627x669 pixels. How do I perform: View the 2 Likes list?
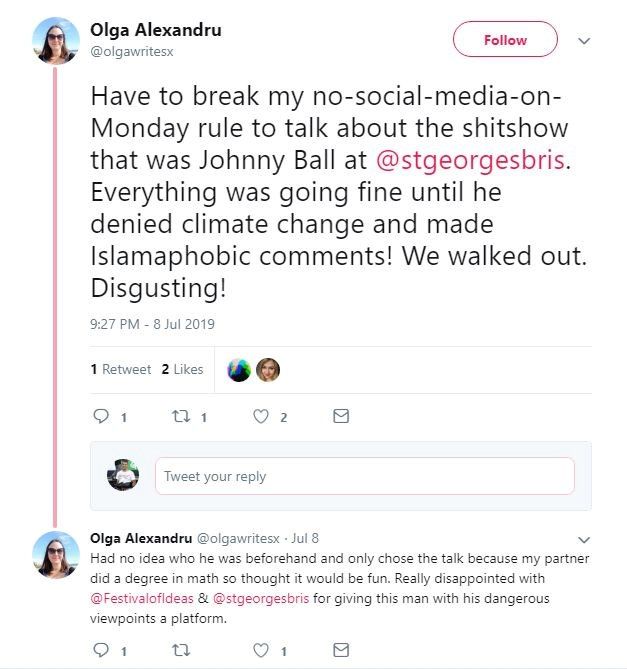(x=182, y=369)
